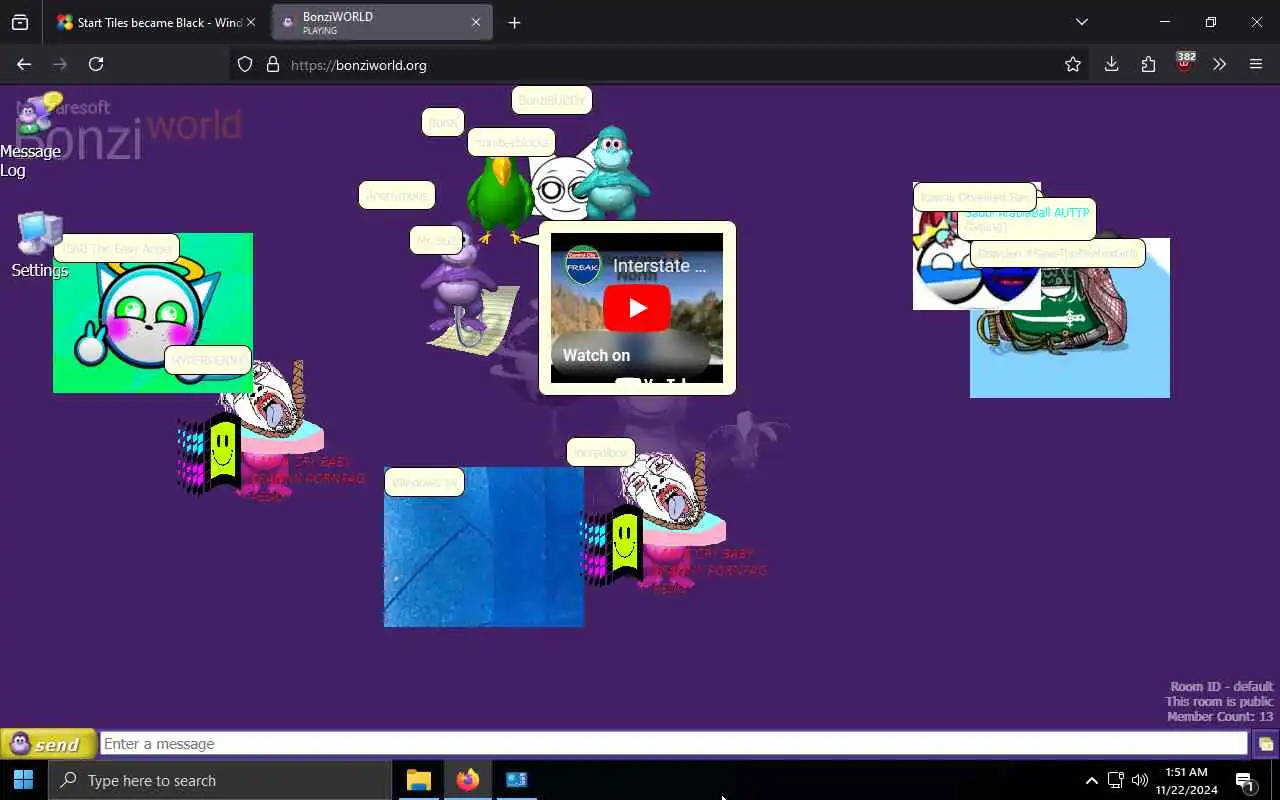Image resolution: width=1280 pixels, height=800 pixels.
Task: Click the Windows 96 name tag
Action: 424,482
